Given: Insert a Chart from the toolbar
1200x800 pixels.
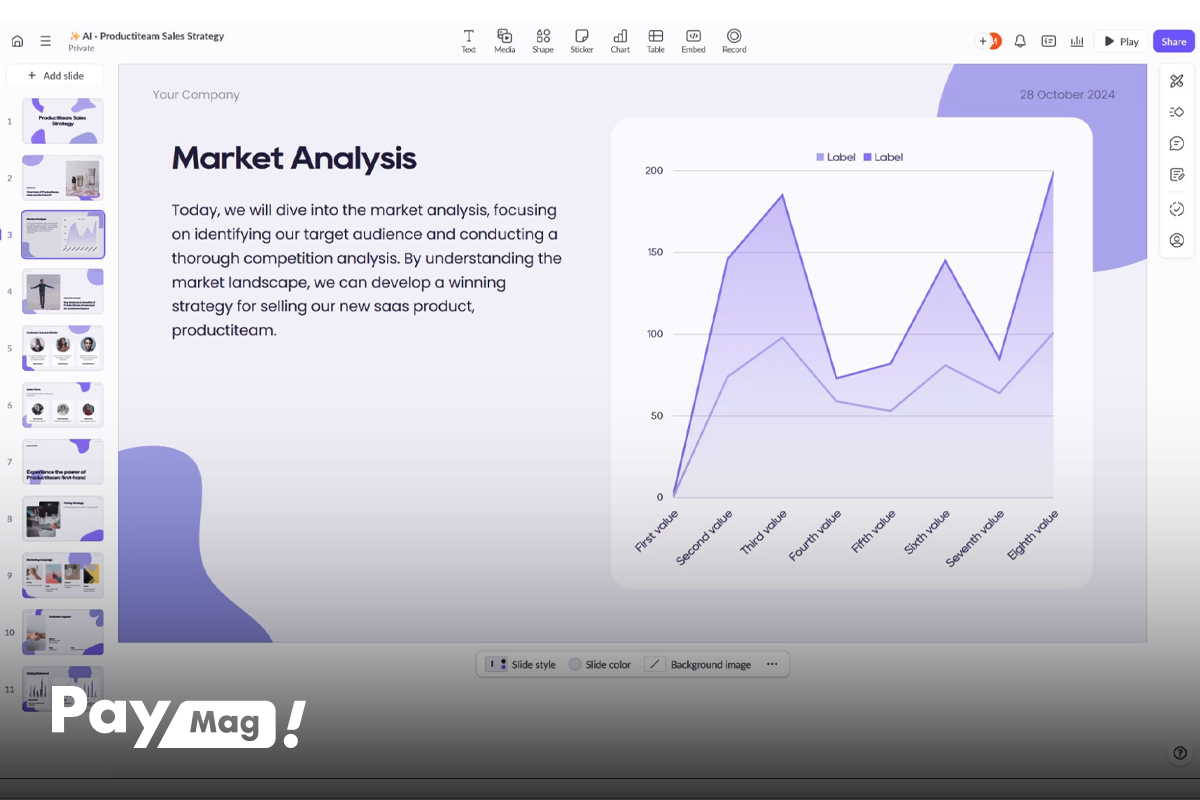Looking at the screenshot, I should tap(620, 41).
